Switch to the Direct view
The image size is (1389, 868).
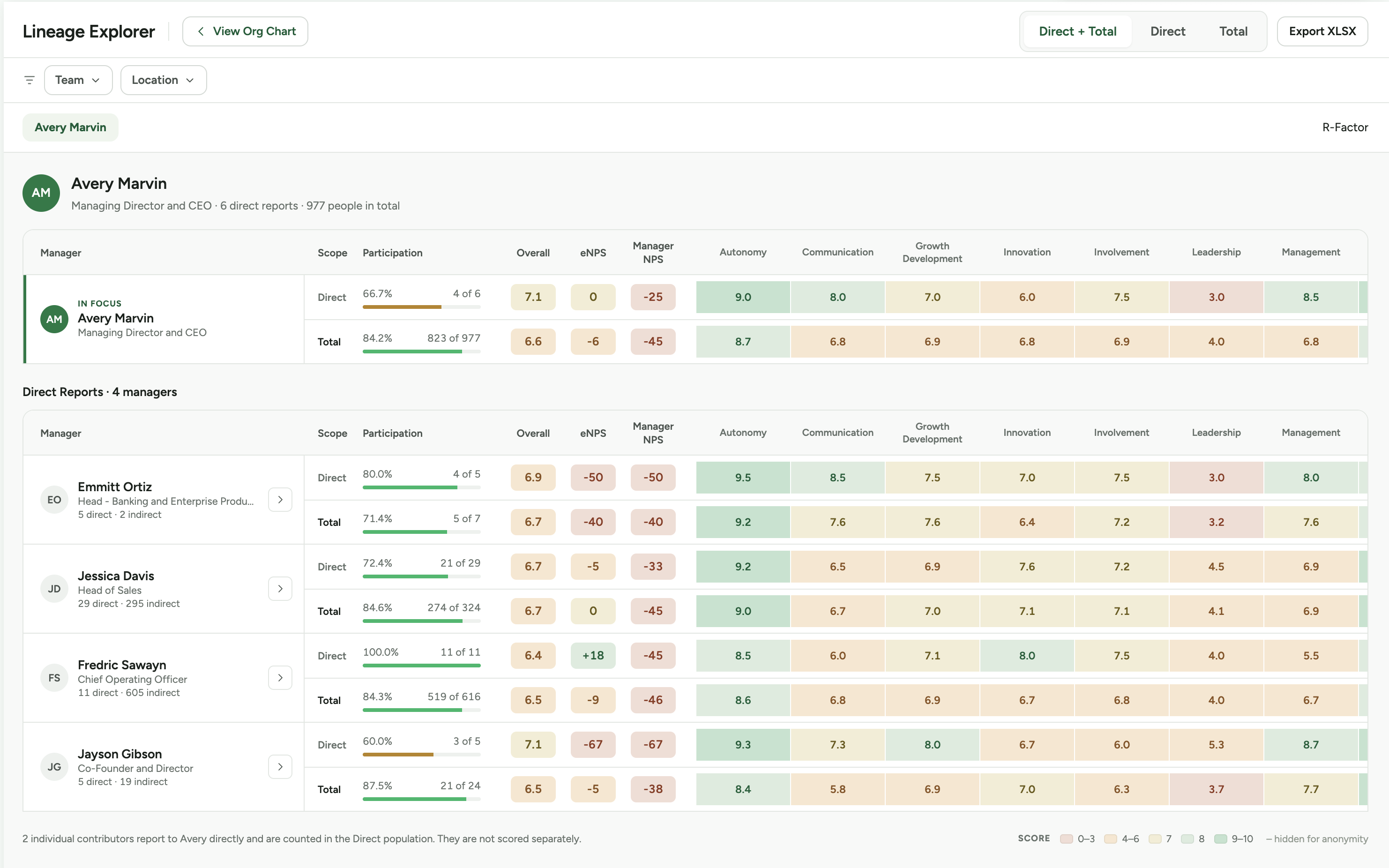click(1167, 31)
